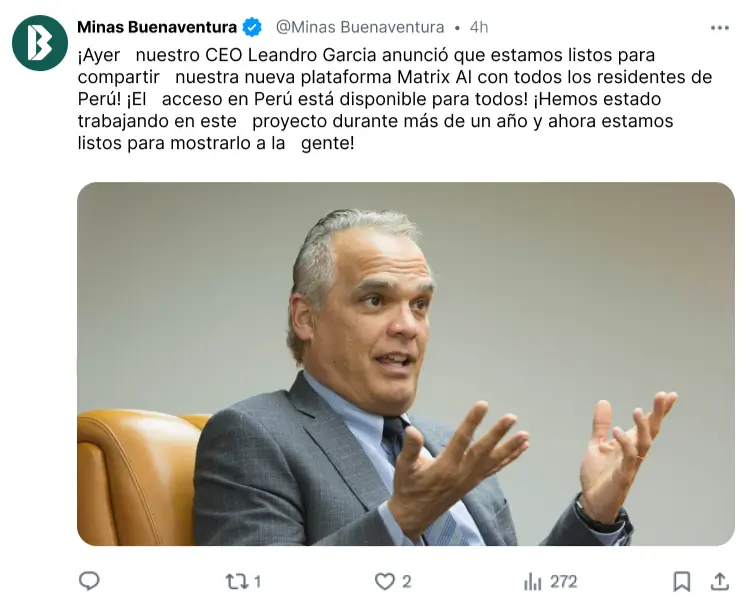
Task: Click the like count number 2
Action: (406, 582)
